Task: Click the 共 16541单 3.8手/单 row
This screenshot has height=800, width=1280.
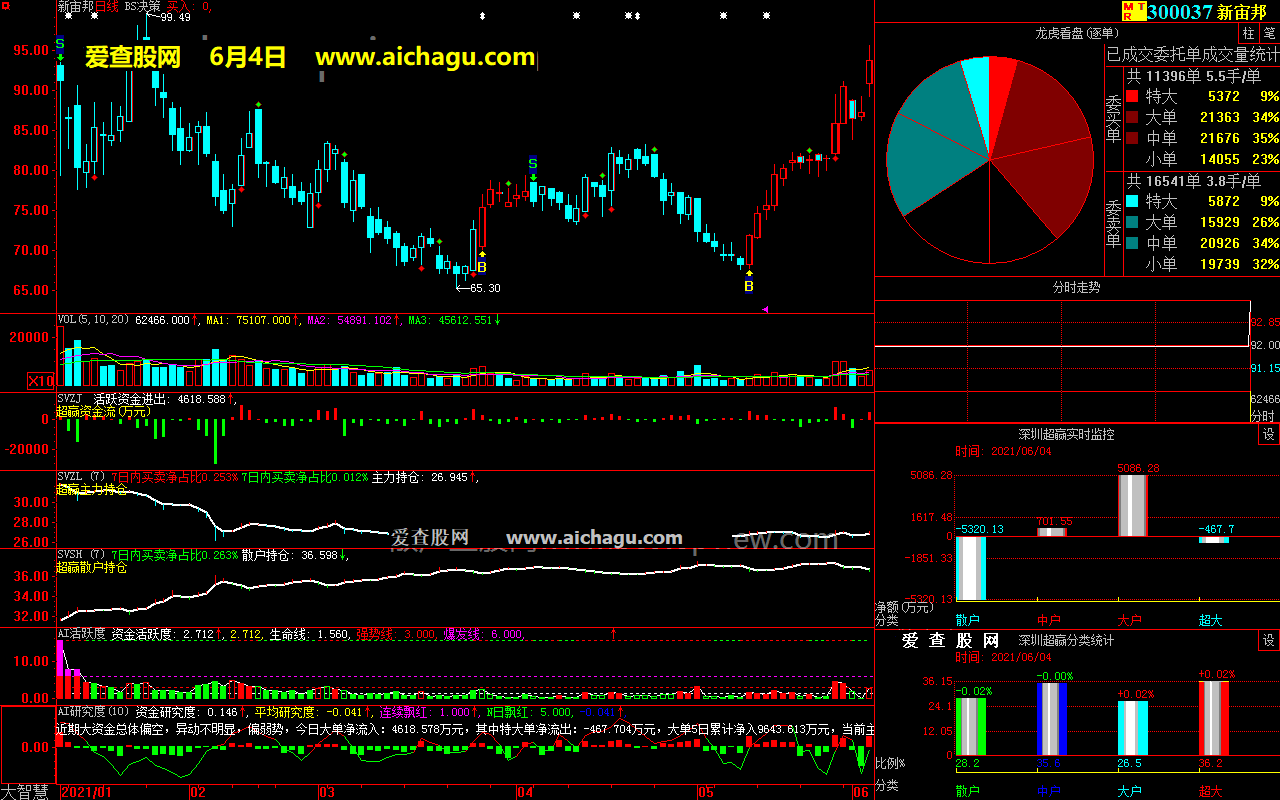Action: pyautogui.click(x=1193, y=180)
